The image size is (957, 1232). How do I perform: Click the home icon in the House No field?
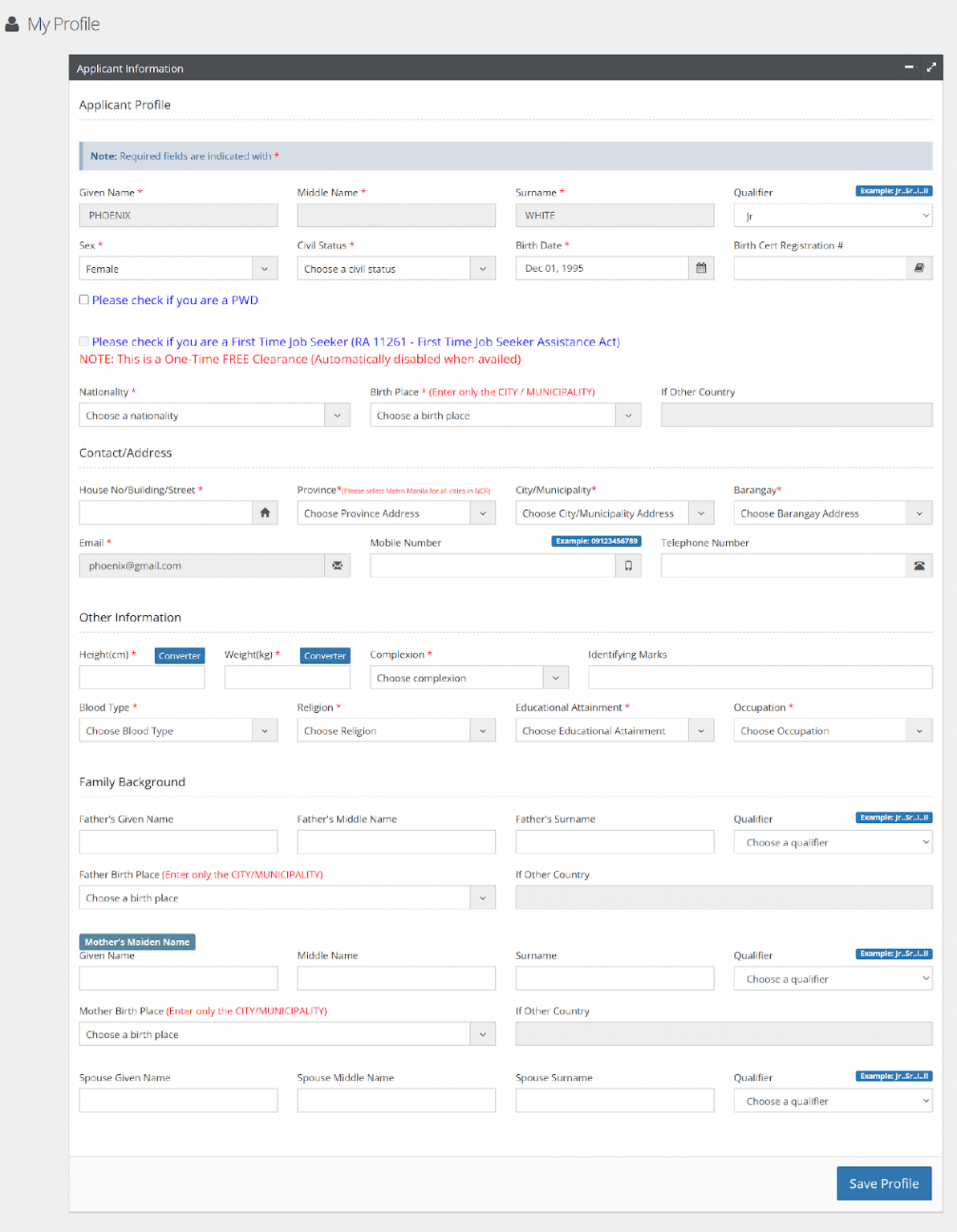[265, 513]
